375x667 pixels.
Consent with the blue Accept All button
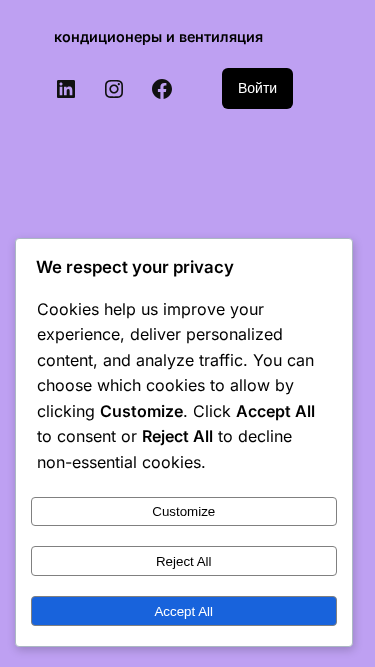click(184, 611)
